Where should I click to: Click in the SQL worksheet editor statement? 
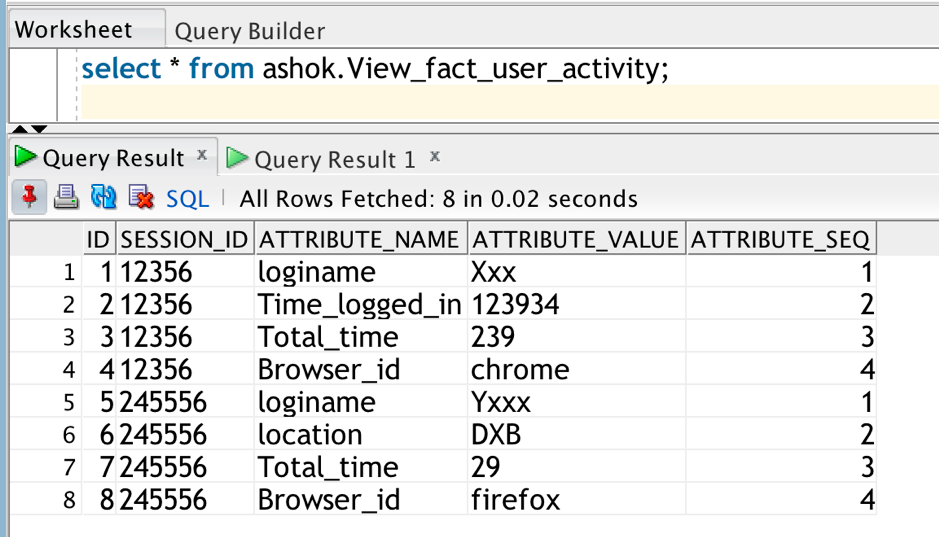point(375,68)
